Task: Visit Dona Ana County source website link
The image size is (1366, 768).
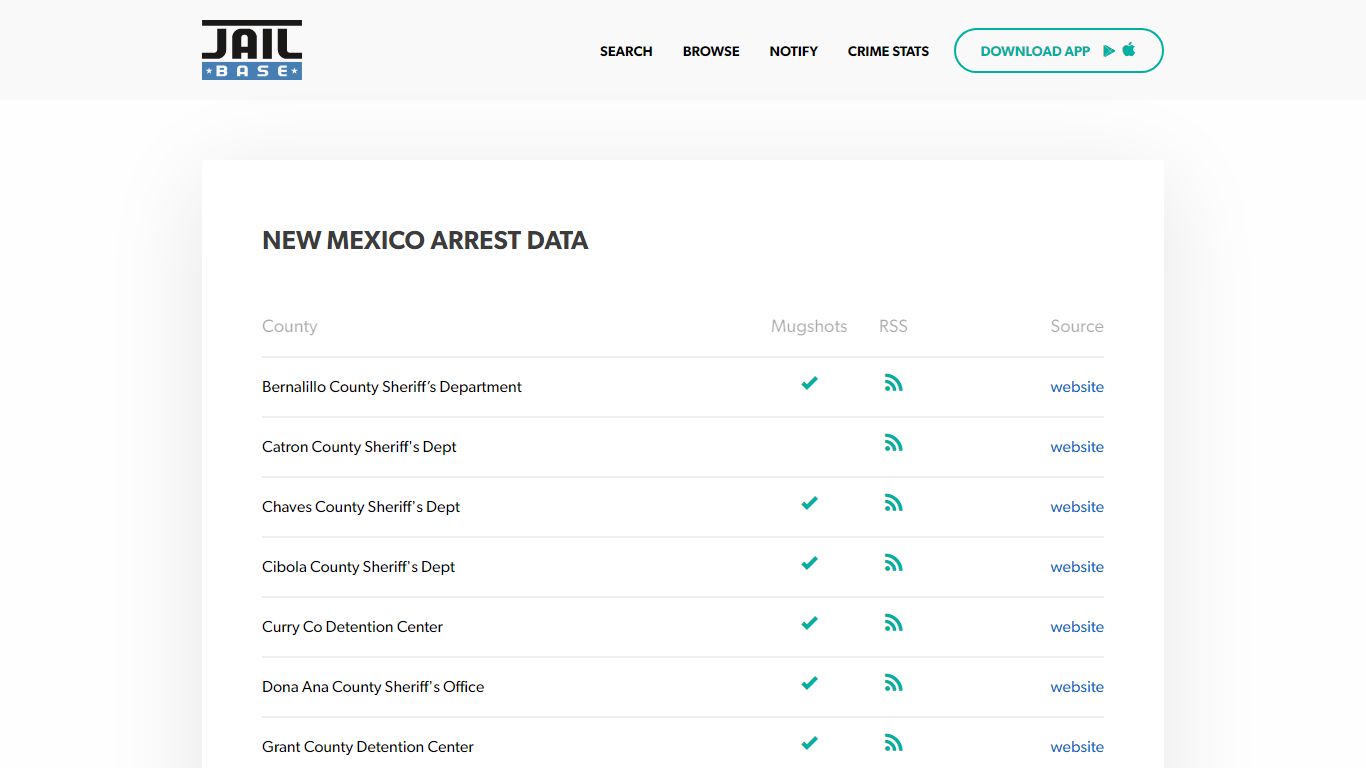Action: [x=1077, y=687]
